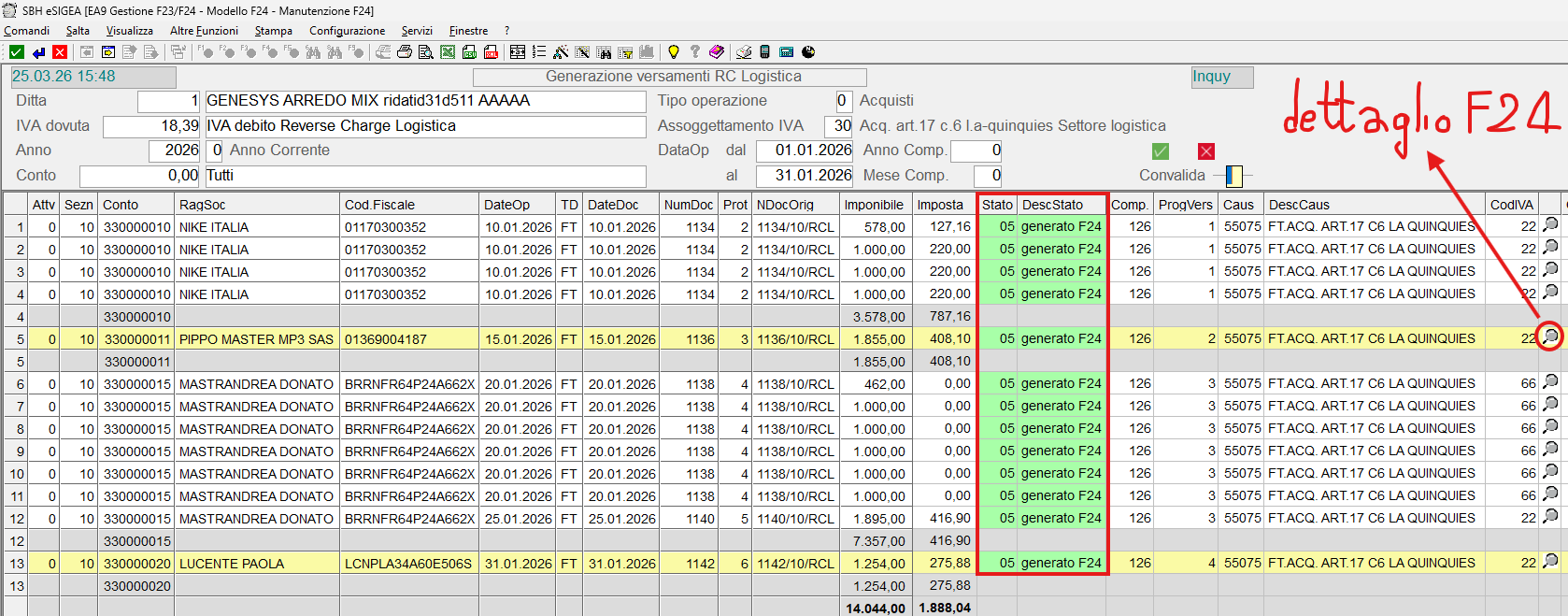The width and height of the screenshot is (1568, 616).
Task: Click the Cod.Fiscale column header
Action: 409,204
